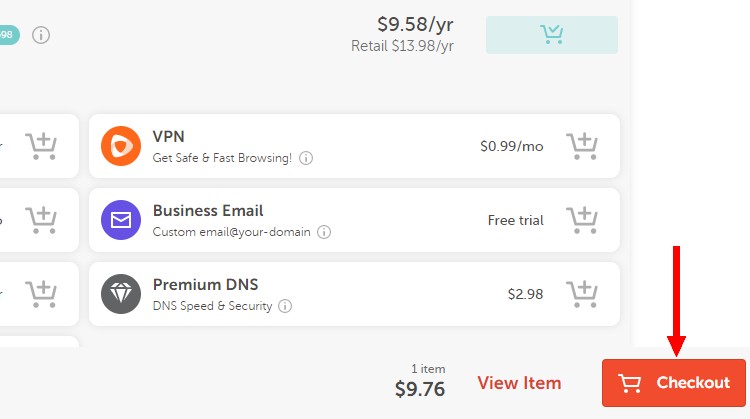Click the teal added-to-cart button

(551, 35)
